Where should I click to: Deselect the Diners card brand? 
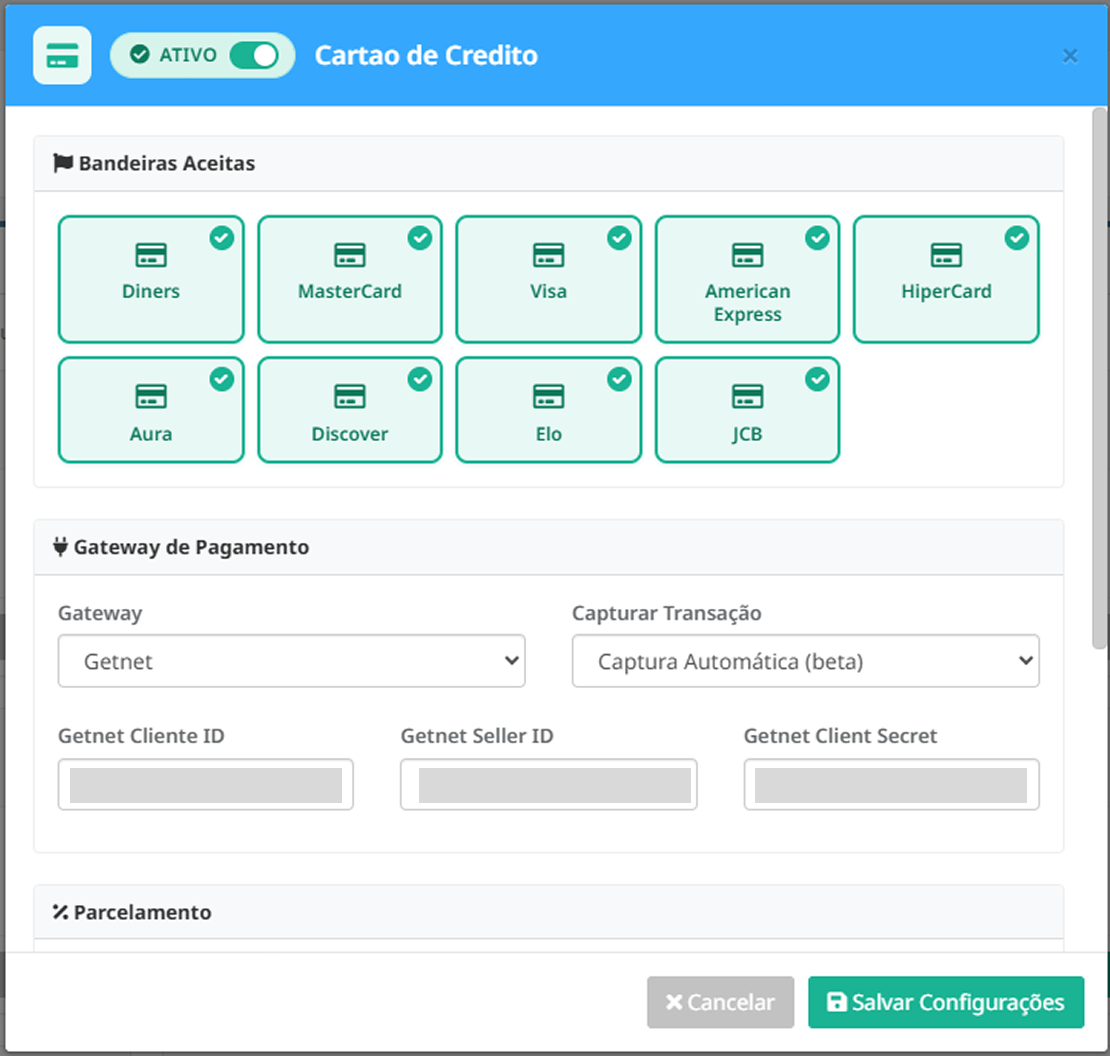coord(151,279)
